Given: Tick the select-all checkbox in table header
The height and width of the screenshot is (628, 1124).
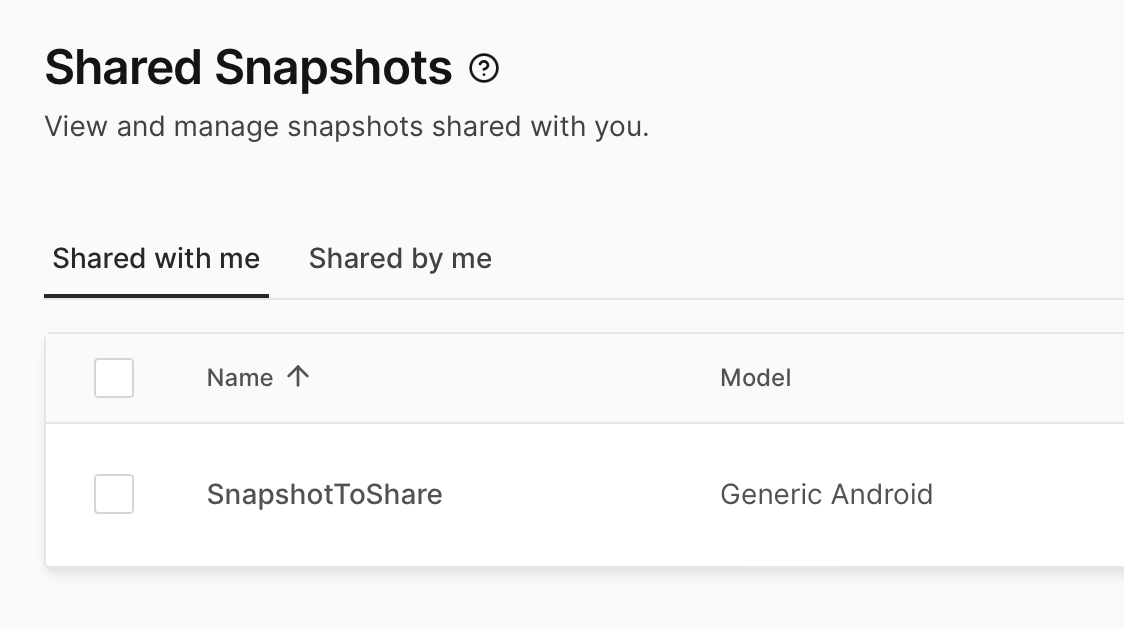Looking at the screenshot, I should point(114,378).
